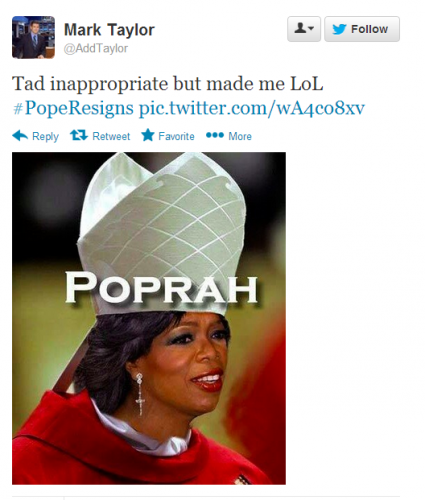Open the embedded meme image
The height and width of the screenshot is (500, 425).
tap(149, 318)
